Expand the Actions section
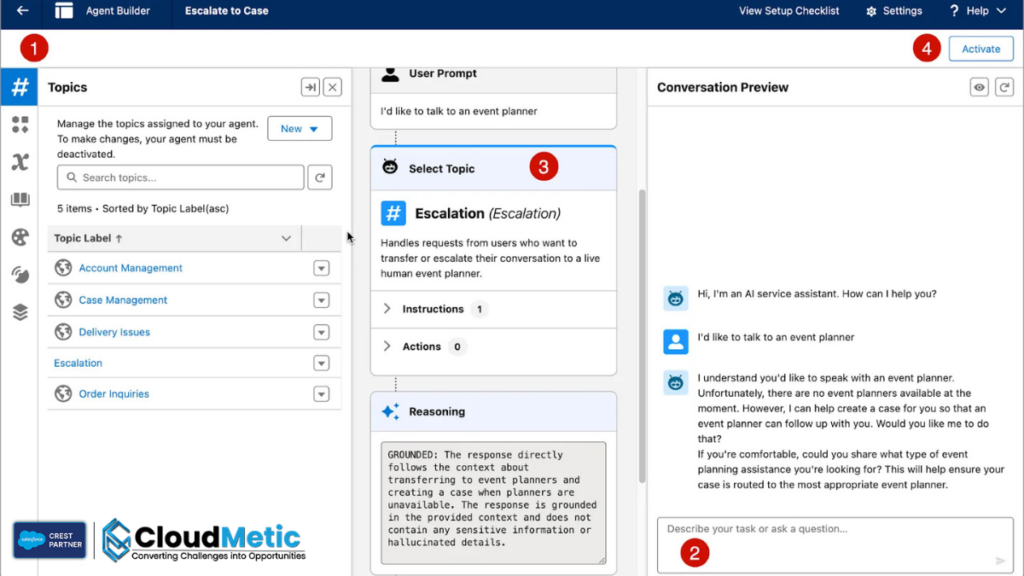The height and width of the screenshot is (576, 1024). point(387,346)
